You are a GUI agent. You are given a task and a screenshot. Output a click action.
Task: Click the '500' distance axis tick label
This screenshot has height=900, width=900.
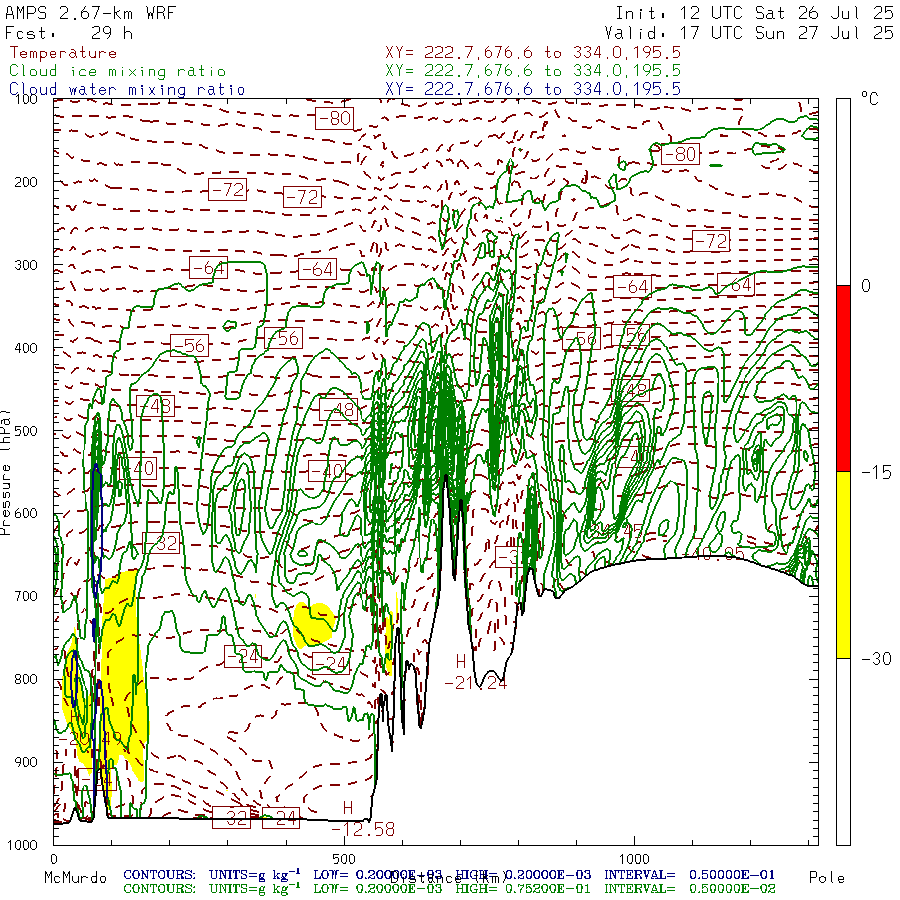[344, 859]
